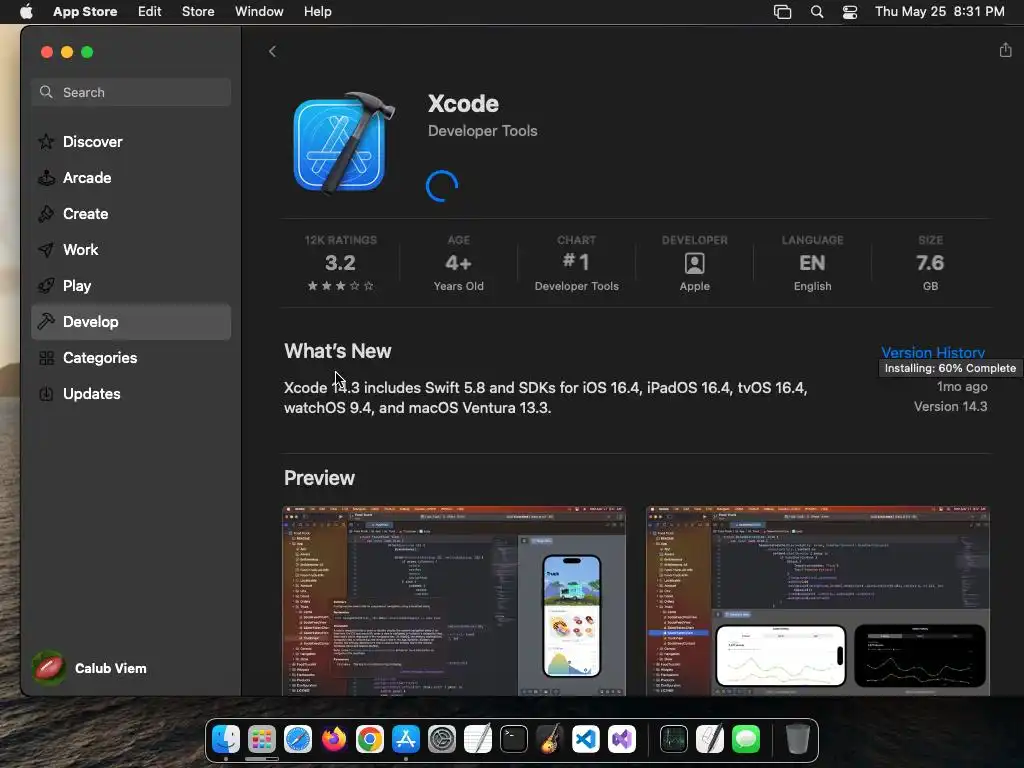Select Create in the sidebar
This screenshot has height=768, width=1024.
[x=131, y=214]
